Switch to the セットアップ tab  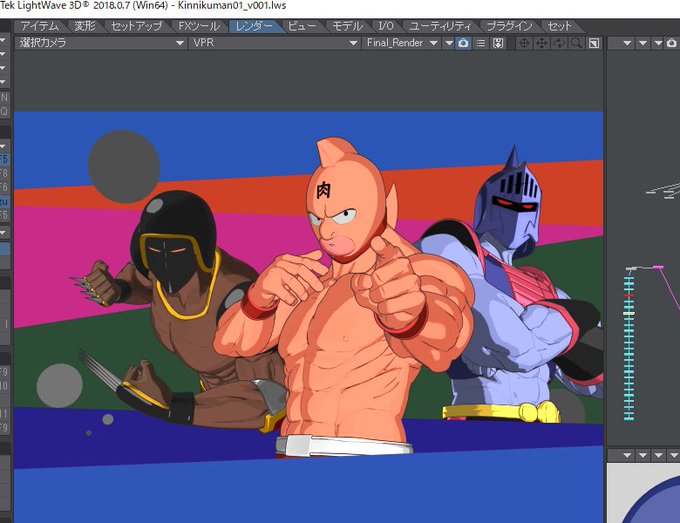(137, 26)
